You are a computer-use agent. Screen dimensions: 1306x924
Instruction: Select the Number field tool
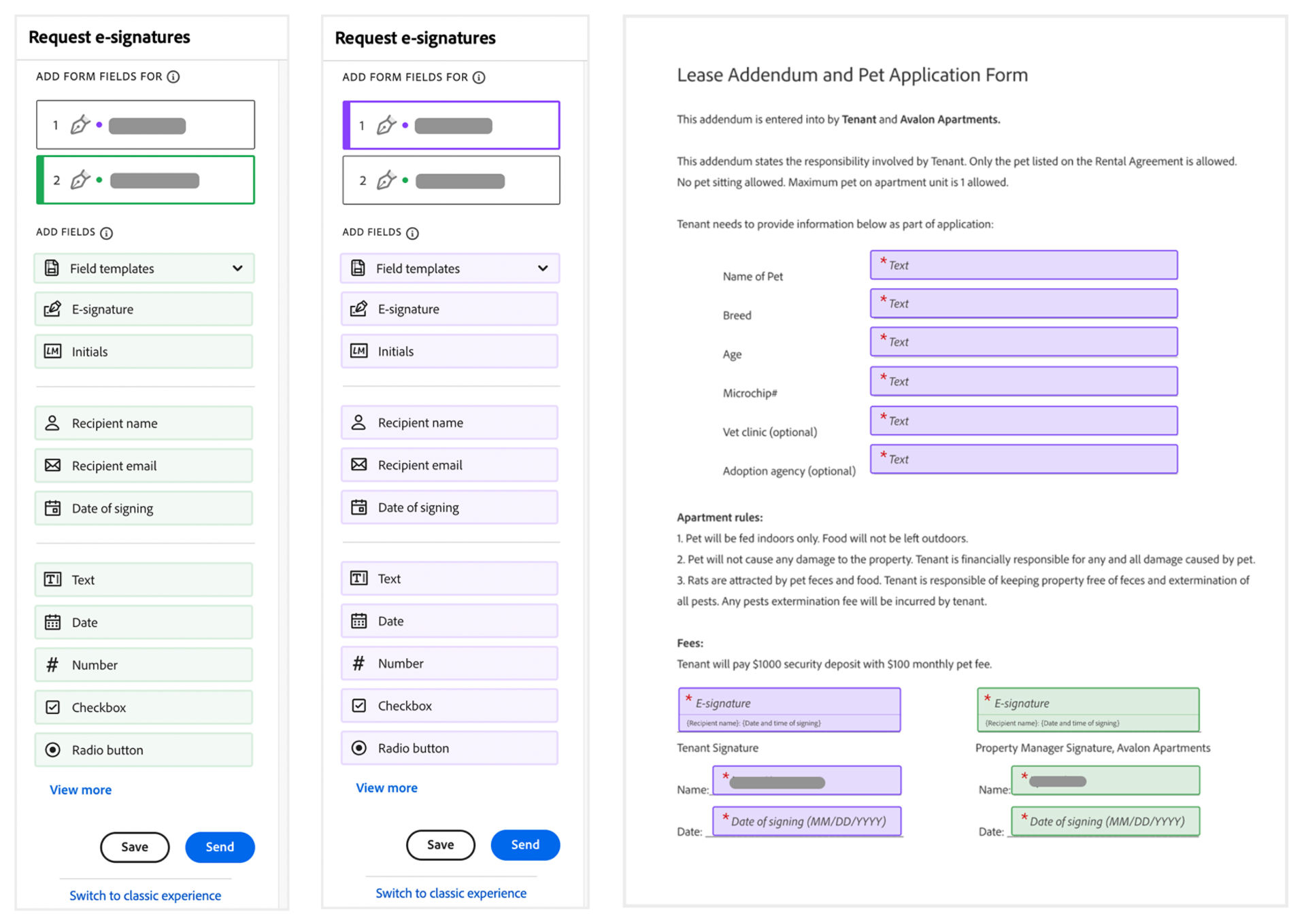point(144,664)
